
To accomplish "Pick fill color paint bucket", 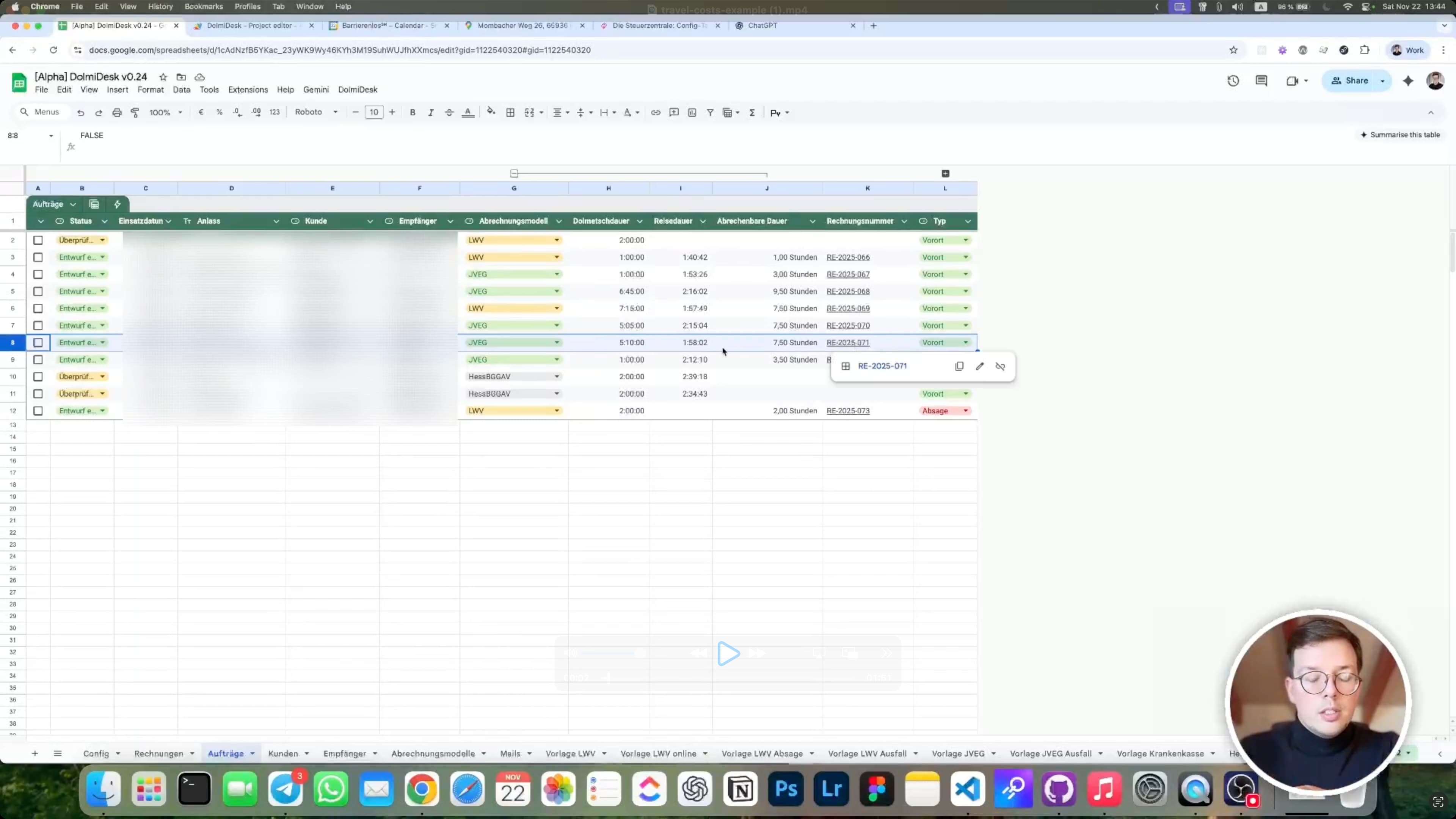I will coord(491,112).
